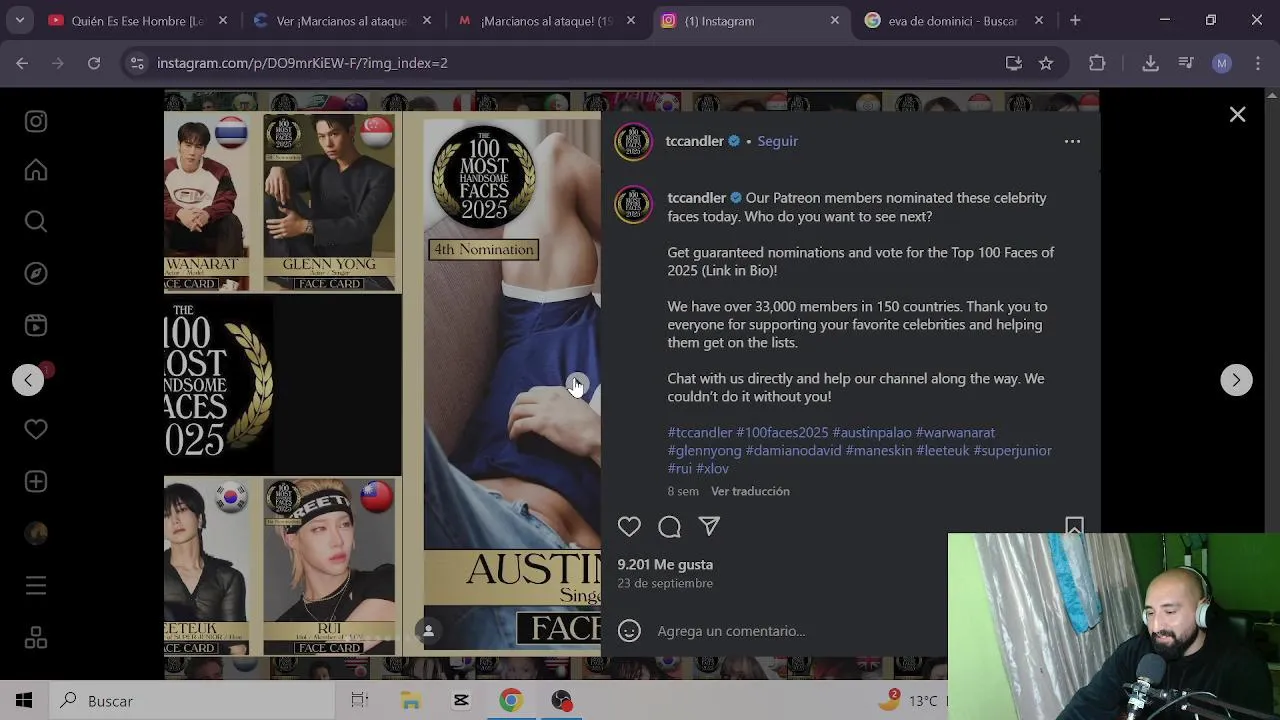This screenshot has width=1280, height=720.
Task: Open Chrome extensions puzzle icon
Action: (x=1097, y=63)
